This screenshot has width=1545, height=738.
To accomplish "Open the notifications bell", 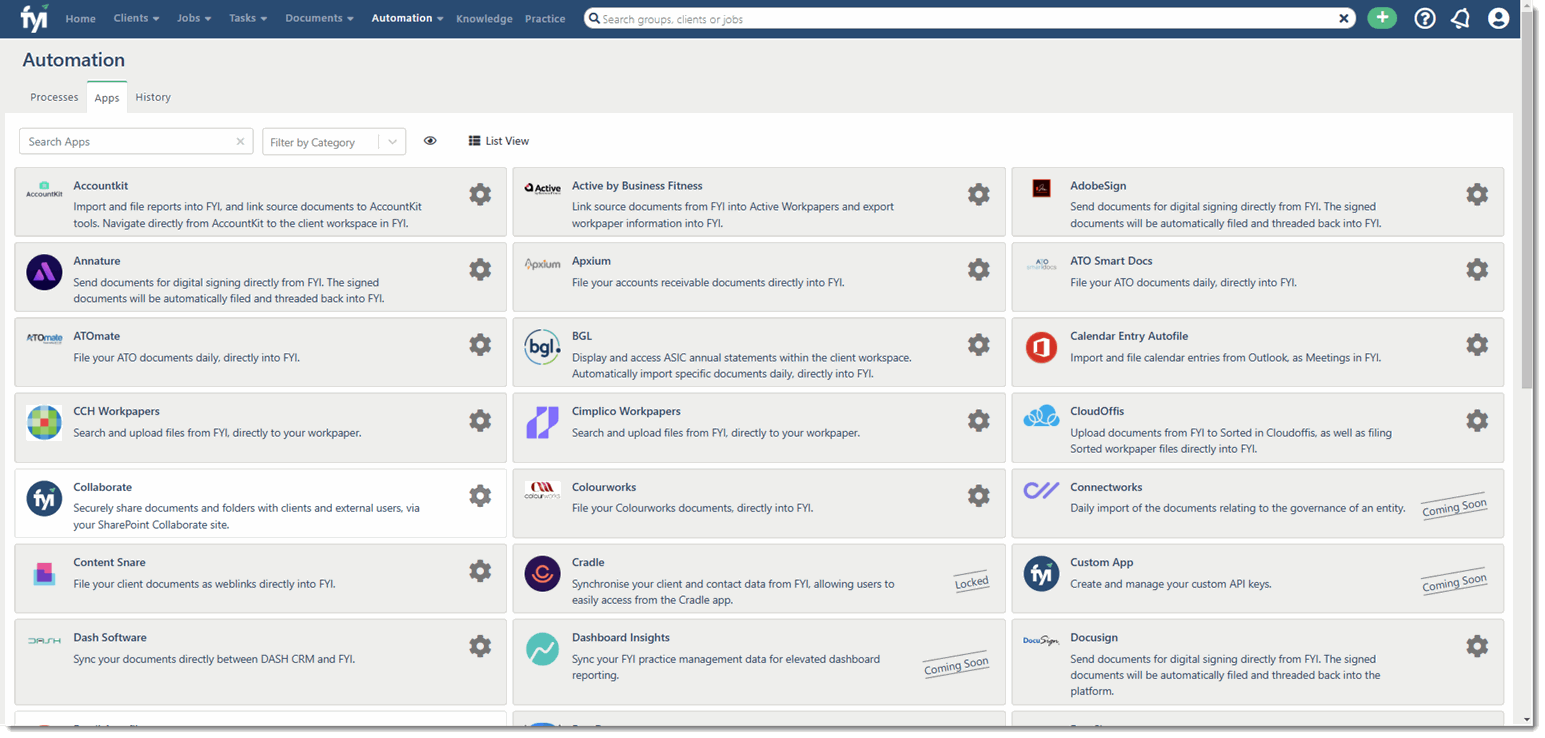I will (1460, 17).
